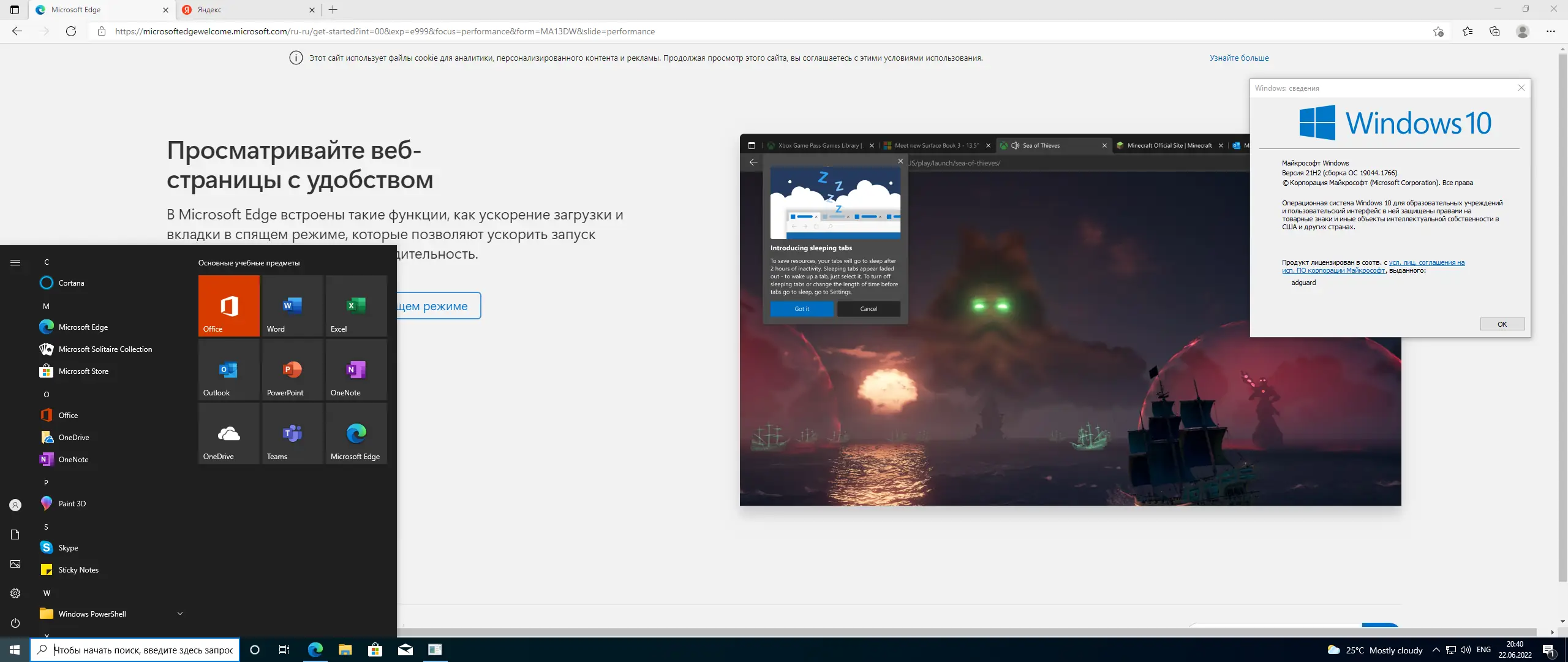
Task: Click OK in the Windows сведения dialog
Action: (x=1502, y=324)
